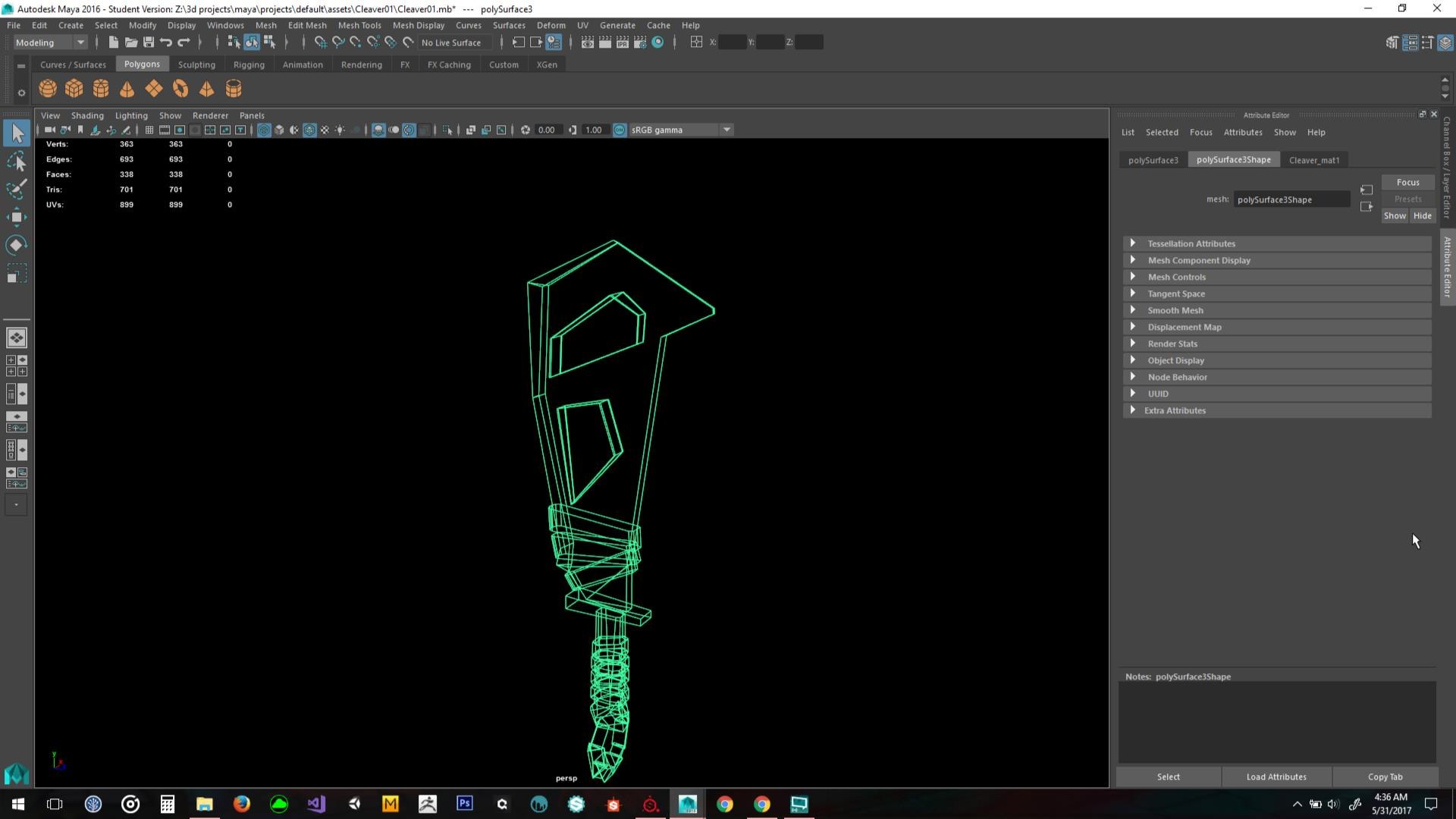Click the IPR render icon

tap(623, 42)
